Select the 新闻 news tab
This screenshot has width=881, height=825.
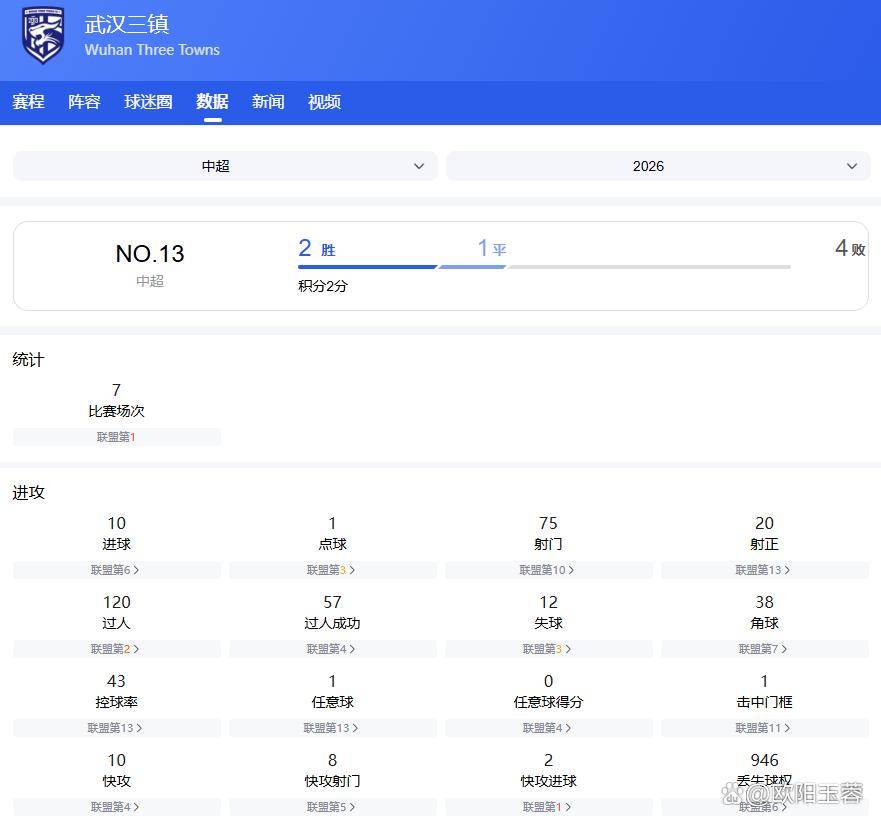pos(268,102)
